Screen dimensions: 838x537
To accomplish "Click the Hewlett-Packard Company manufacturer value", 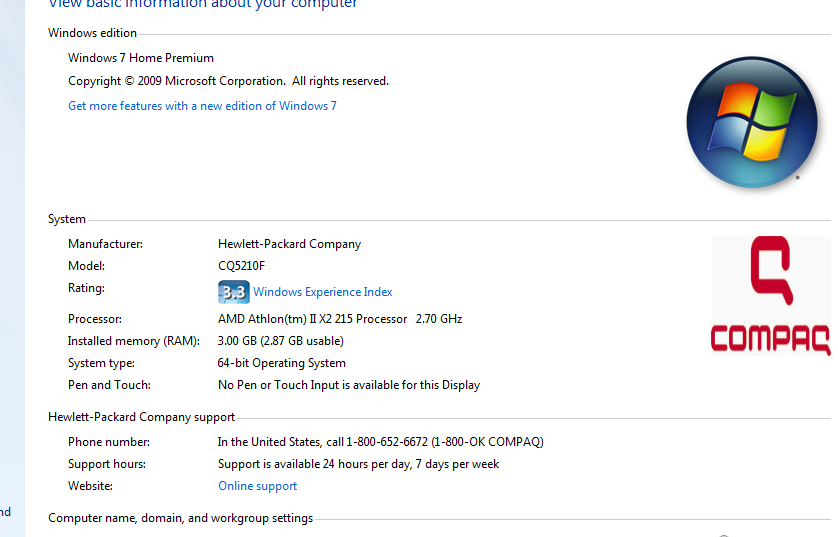I will (289, 244).
